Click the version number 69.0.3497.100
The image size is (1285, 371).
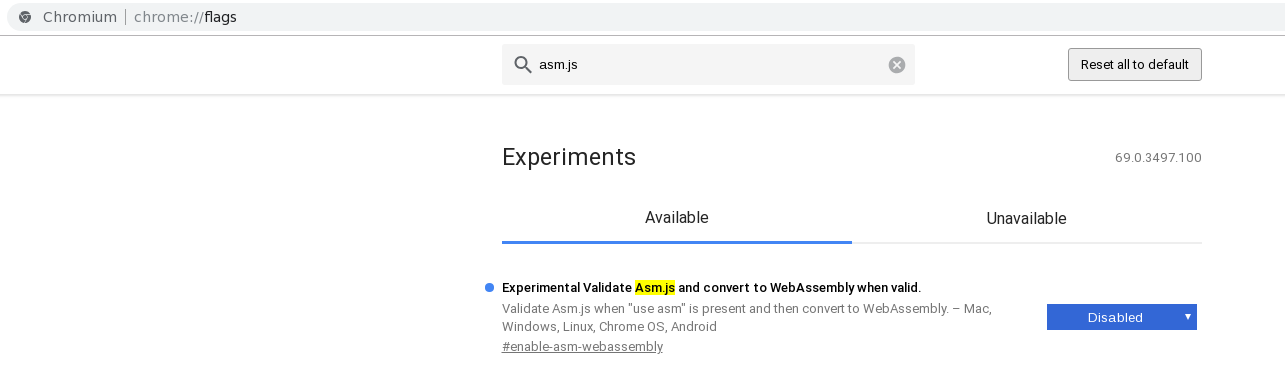tap(1158, 158)
